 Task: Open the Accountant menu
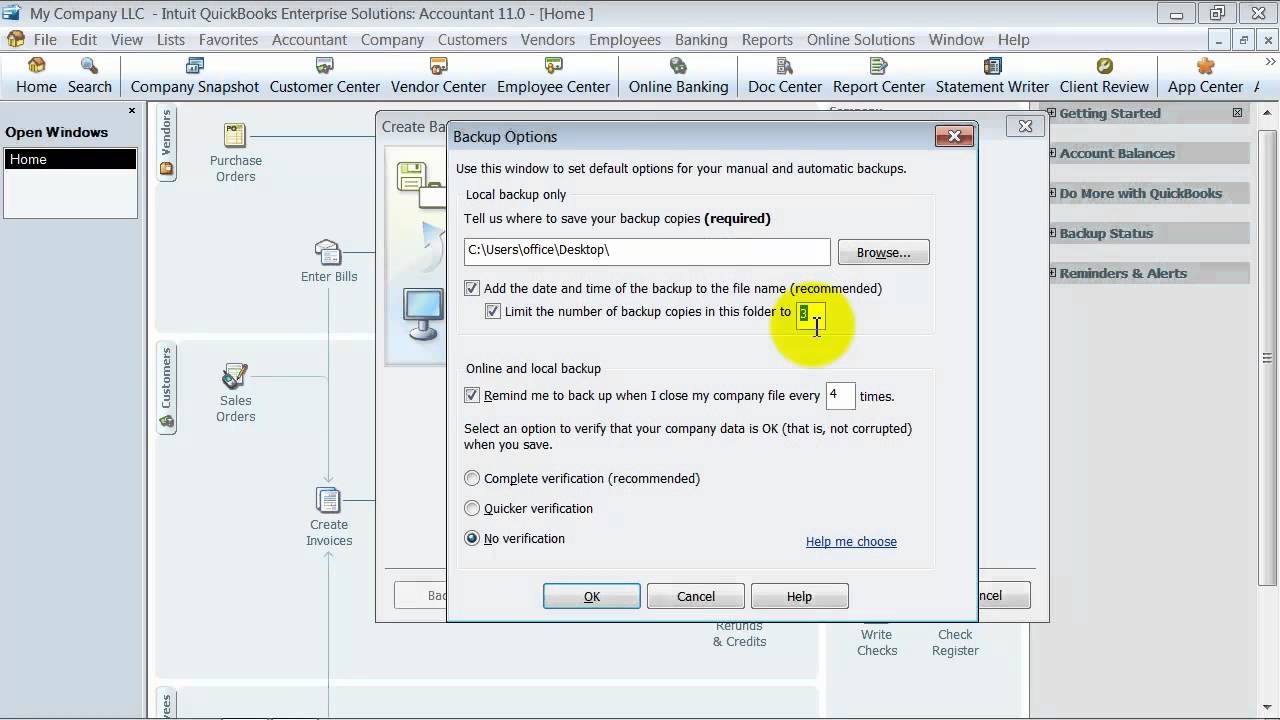click(x=310, y=40)
